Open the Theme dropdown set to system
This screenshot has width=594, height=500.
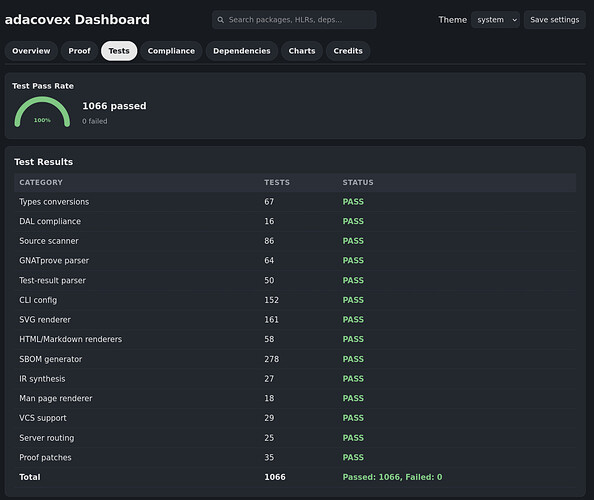point(496,20)
